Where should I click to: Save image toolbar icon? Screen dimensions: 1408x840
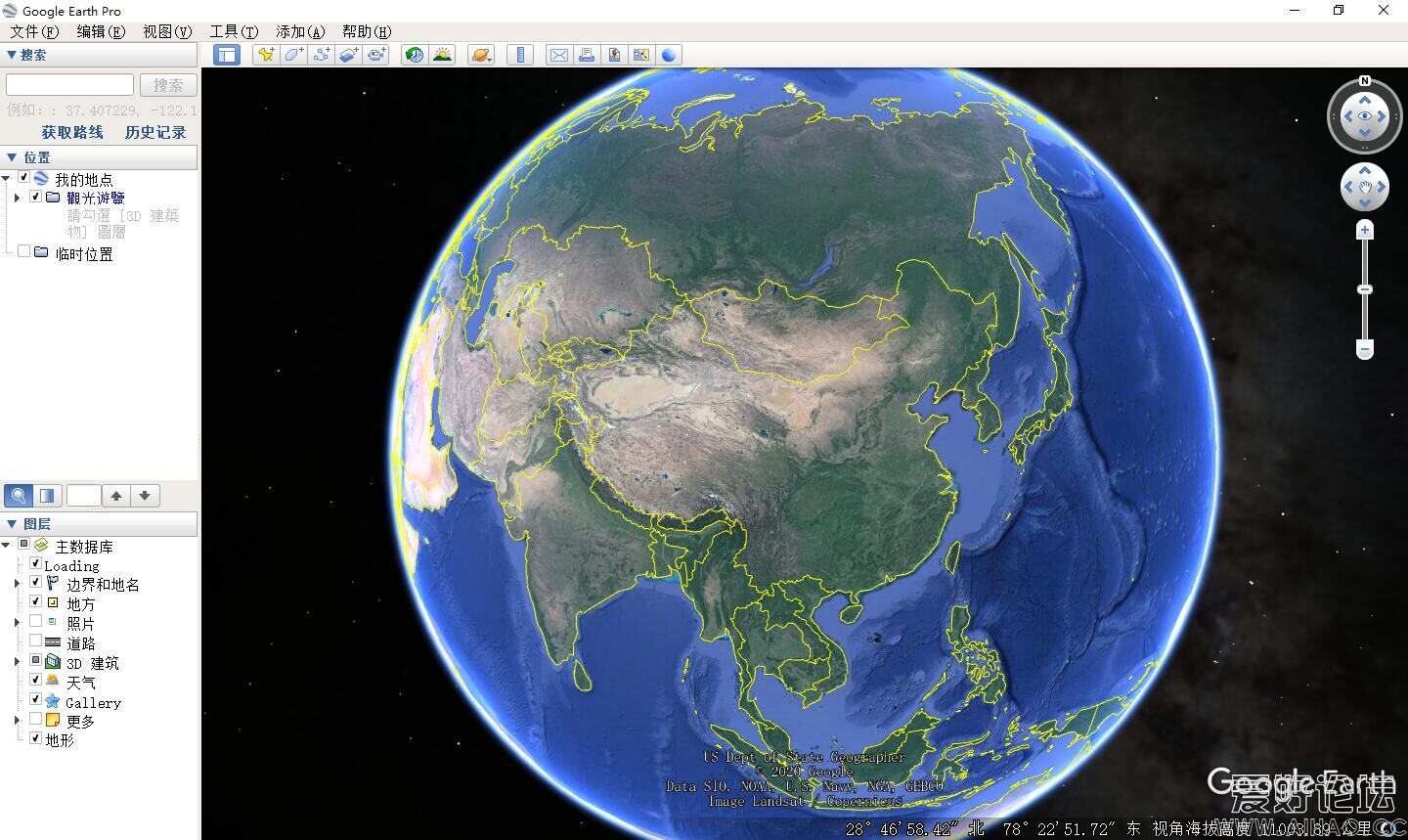click(614, 55)
